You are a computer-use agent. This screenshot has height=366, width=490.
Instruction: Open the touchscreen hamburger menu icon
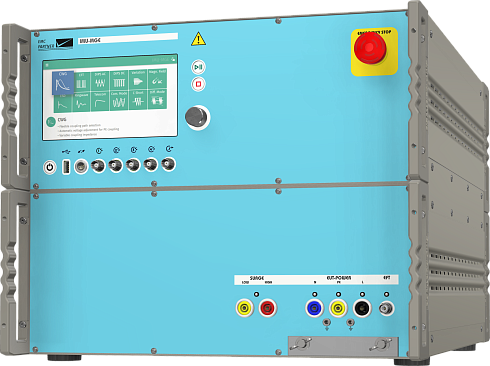tap(47, 65)
